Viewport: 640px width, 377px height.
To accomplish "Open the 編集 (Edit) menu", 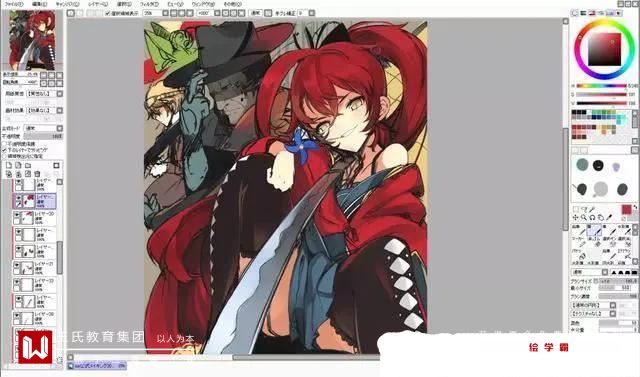I will click(x=39, y=4).
